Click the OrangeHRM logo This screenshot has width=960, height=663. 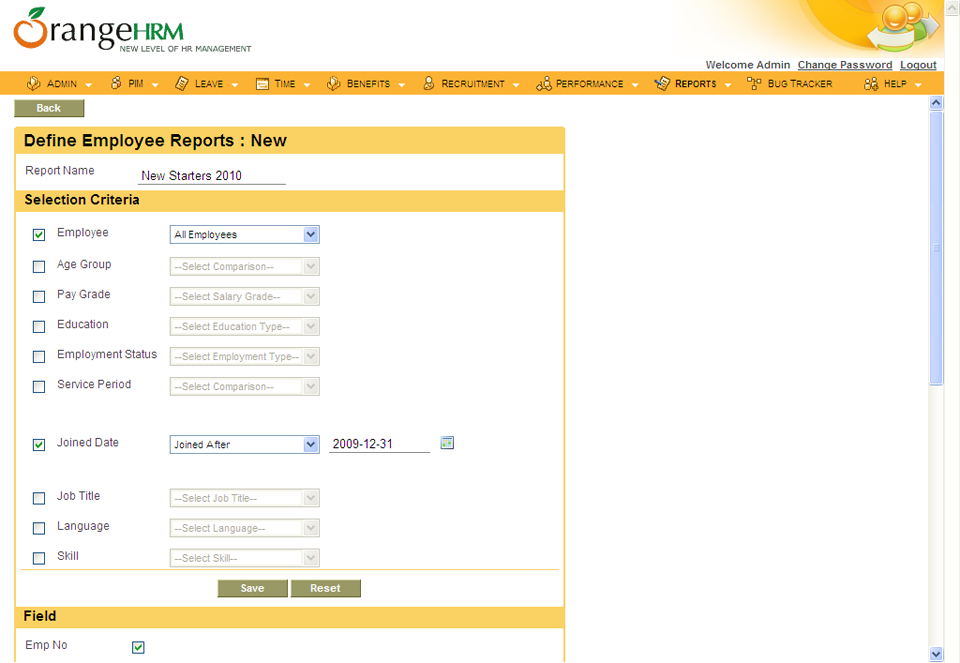point(132,30)
